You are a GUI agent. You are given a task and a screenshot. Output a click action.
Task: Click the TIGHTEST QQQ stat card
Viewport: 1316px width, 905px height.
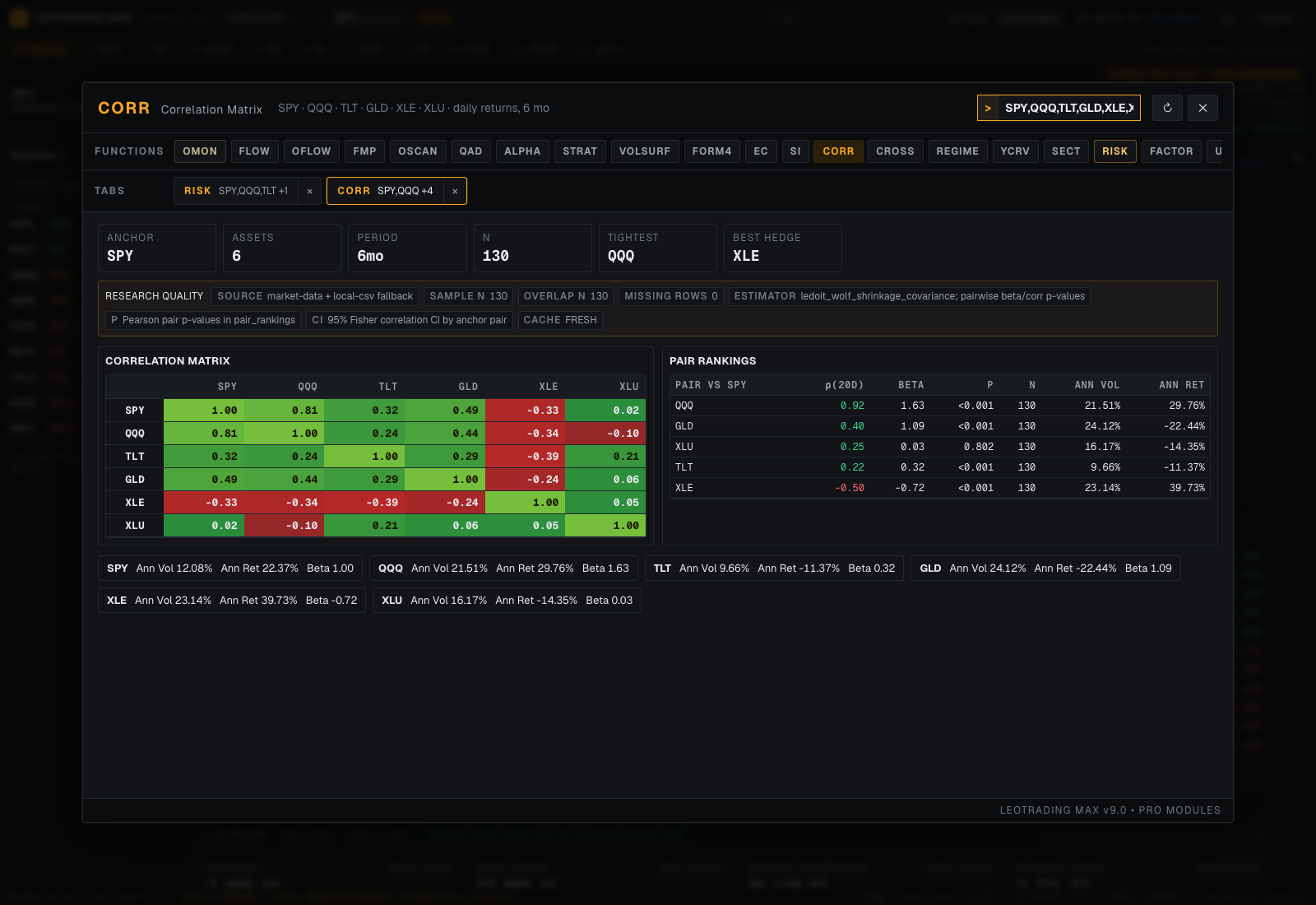(657, 248)
